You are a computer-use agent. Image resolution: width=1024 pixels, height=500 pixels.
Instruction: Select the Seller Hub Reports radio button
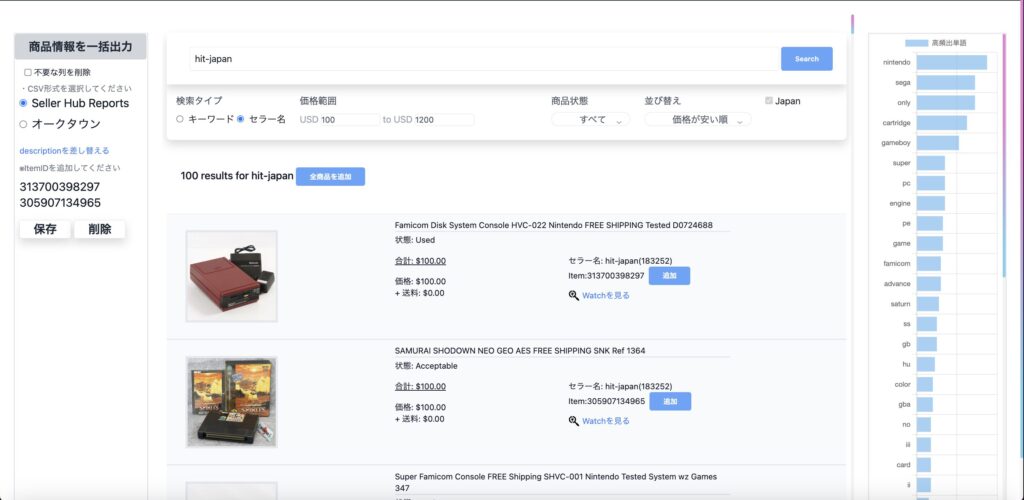pos(24,103)
